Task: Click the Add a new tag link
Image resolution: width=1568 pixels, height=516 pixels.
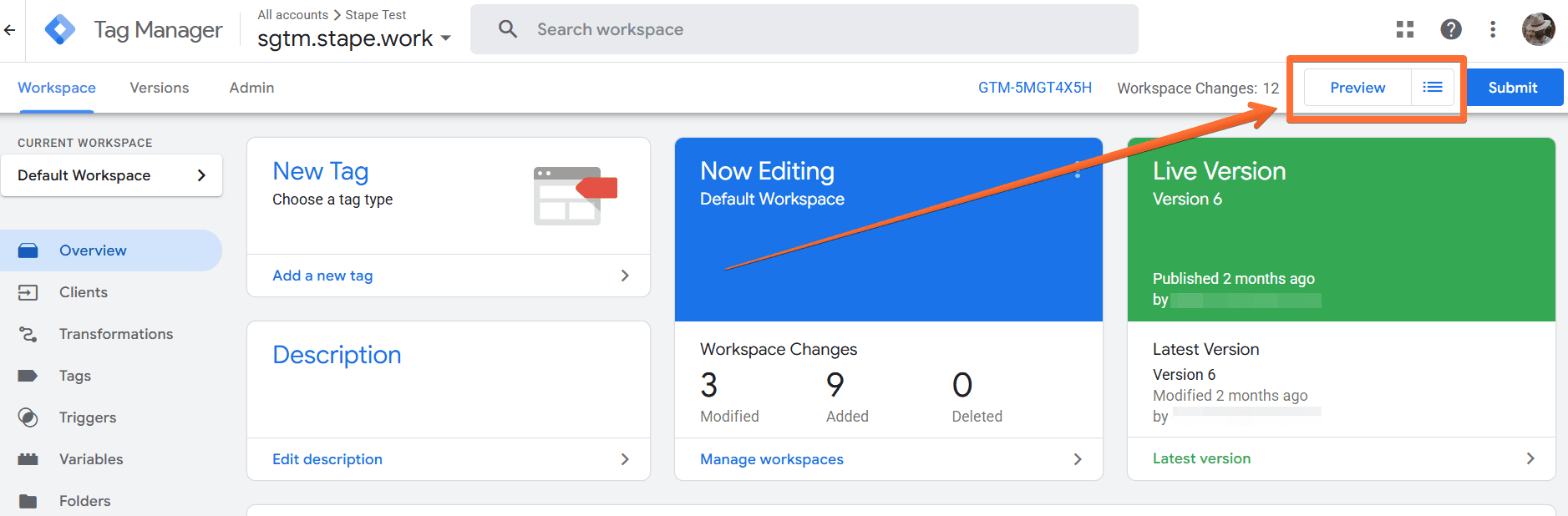Action: pos(322,276)
